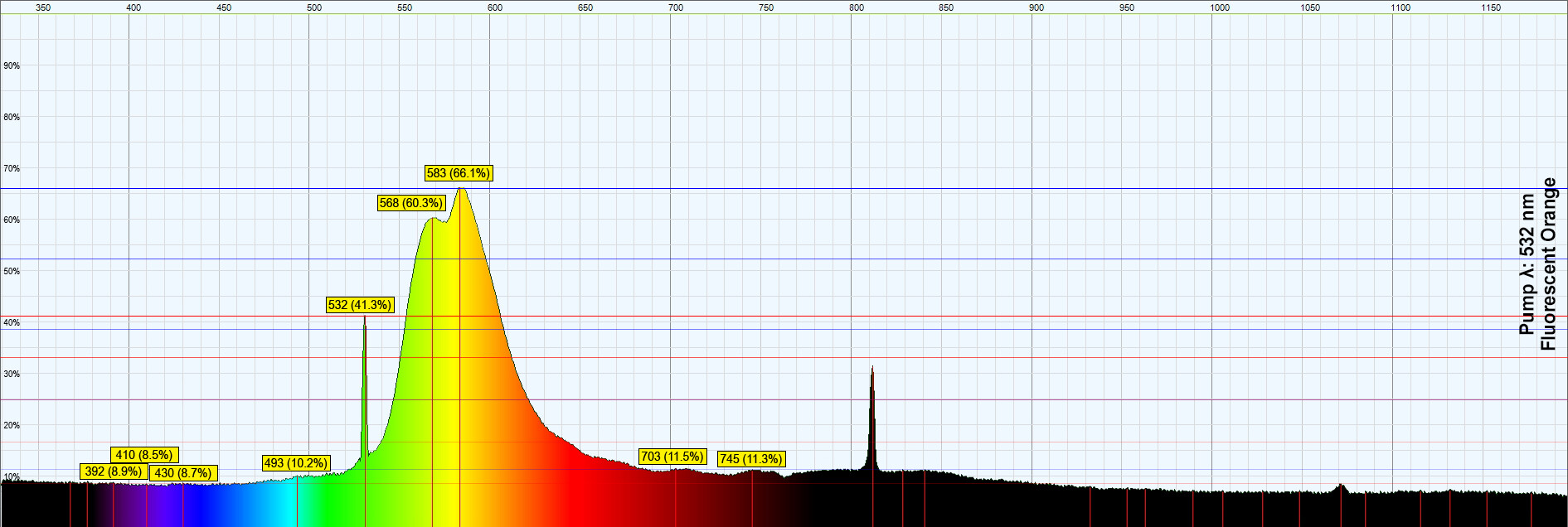Screen dimensions: 1568x527
Task: Select the 750 wavelength axis label
Action: tap(766, 7)
